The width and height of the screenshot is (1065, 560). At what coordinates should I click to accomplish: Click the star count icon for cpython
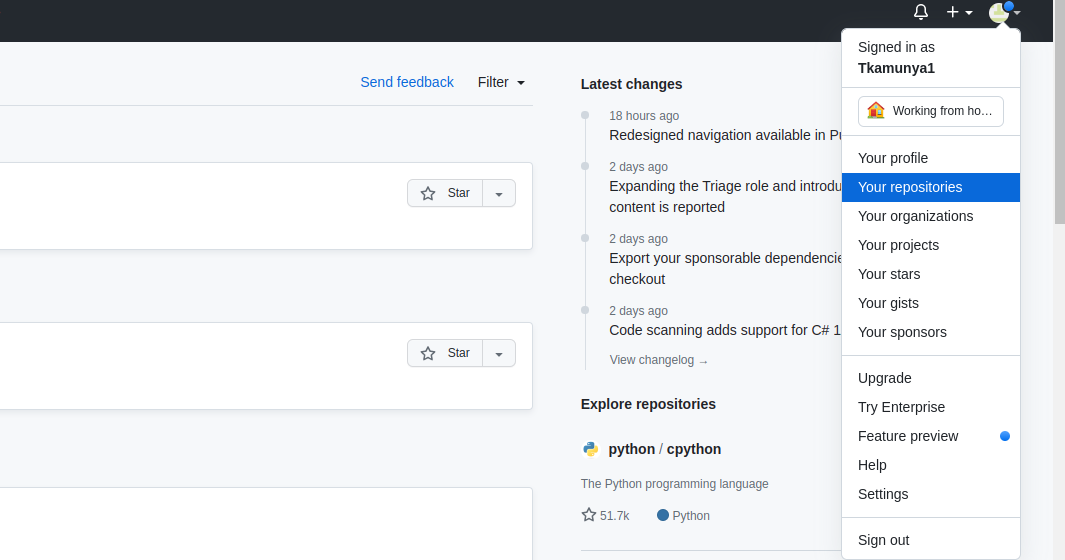(x=588, y=515)
